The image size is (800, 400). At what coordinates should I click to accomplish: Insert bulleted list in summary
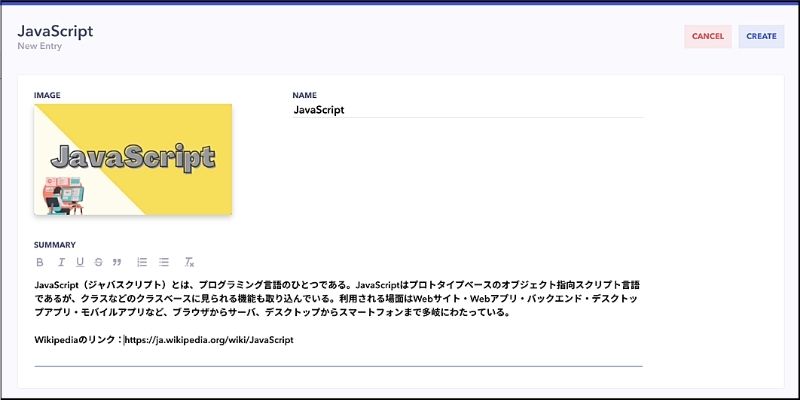164,262
